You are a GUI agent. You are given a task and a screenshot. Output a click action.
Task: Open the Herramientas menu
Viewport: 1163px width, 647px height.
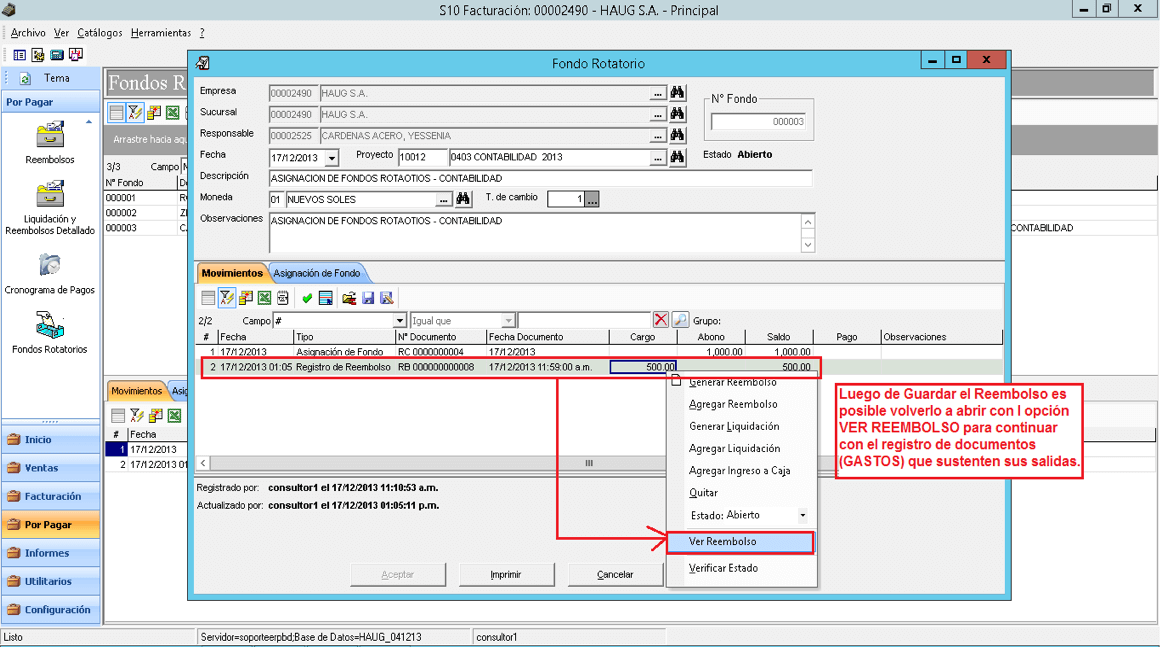point(161,33)
